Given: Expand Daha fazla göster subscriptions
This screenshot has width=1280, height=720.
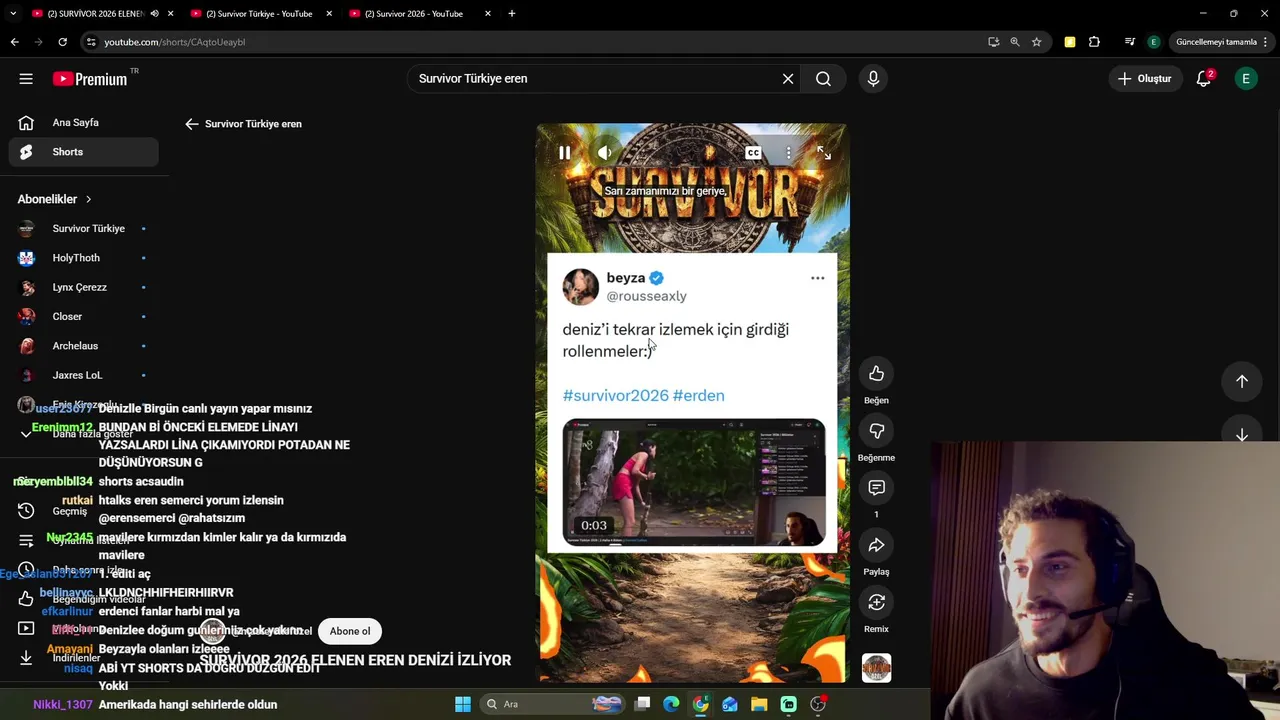Looking at the screenshot, I should click(x=84, y=434).
